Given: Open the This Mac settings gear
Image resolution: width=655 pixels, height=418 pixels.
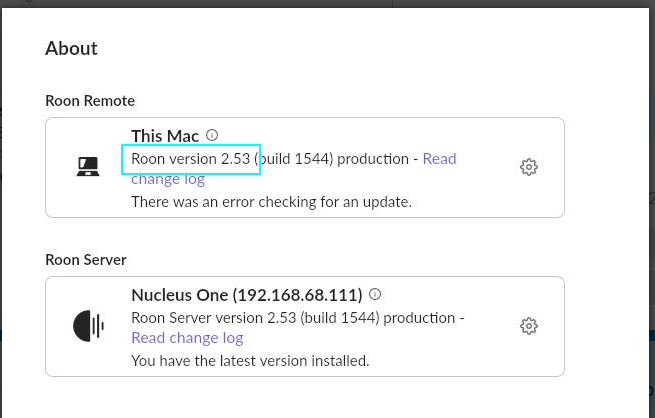Looking at the screenshot, I should point(529,167).
